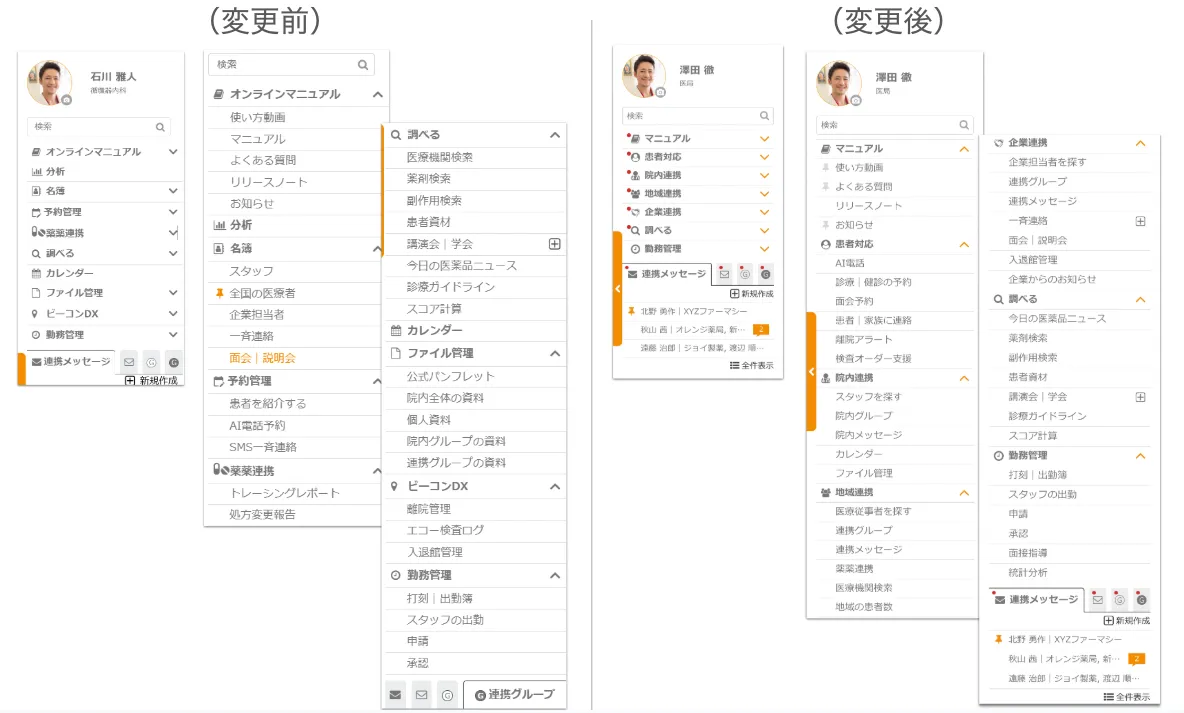Viewport: 1184px width, 713px height.
Task: Open the トレーシングレポート menu item
Action: (x=284, y=493)
